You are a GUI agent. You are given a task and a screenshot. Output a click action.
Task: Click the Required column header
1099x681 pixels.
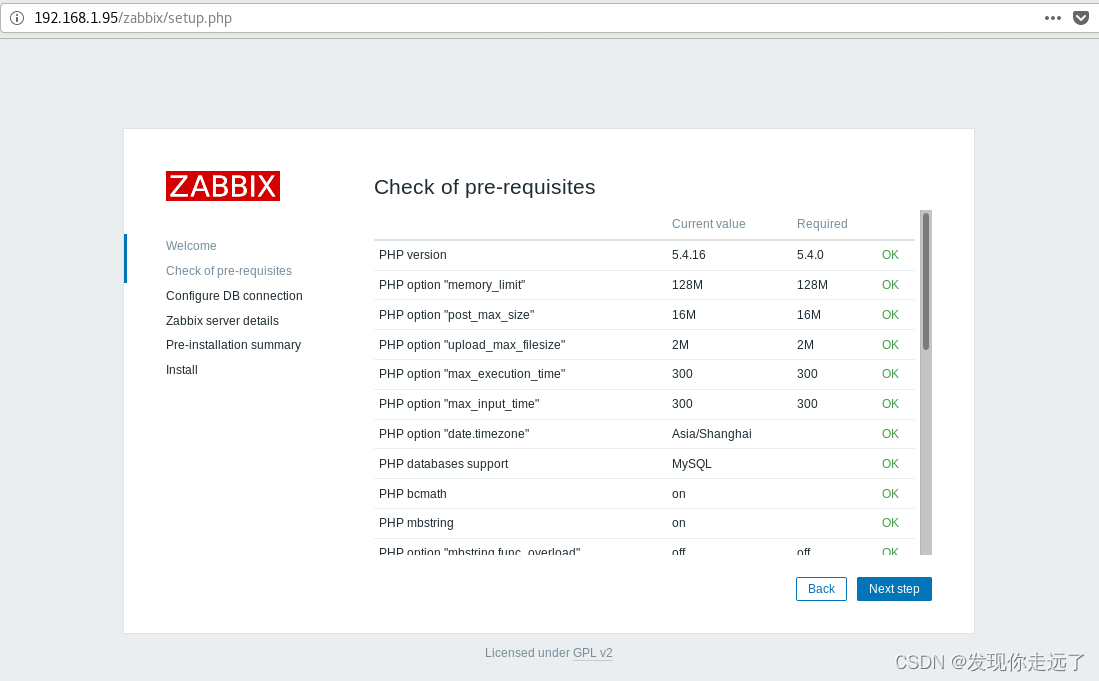(x=822, y=224)
